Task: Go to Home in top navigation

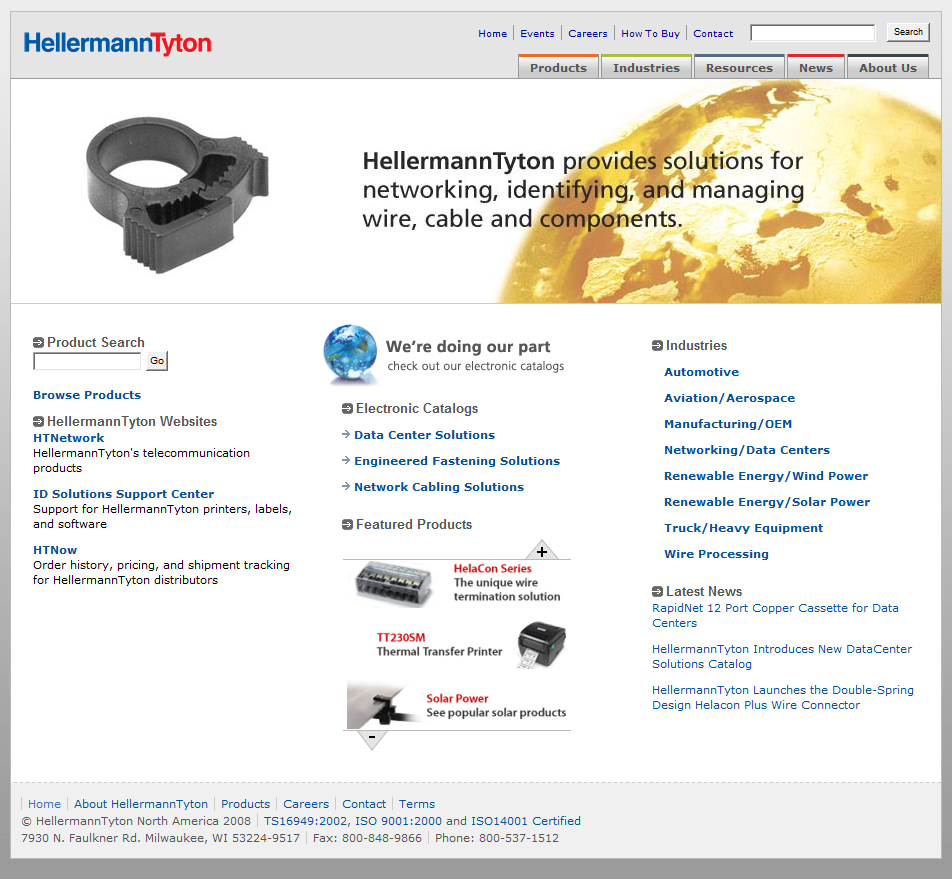Action: tap(492, 33)
